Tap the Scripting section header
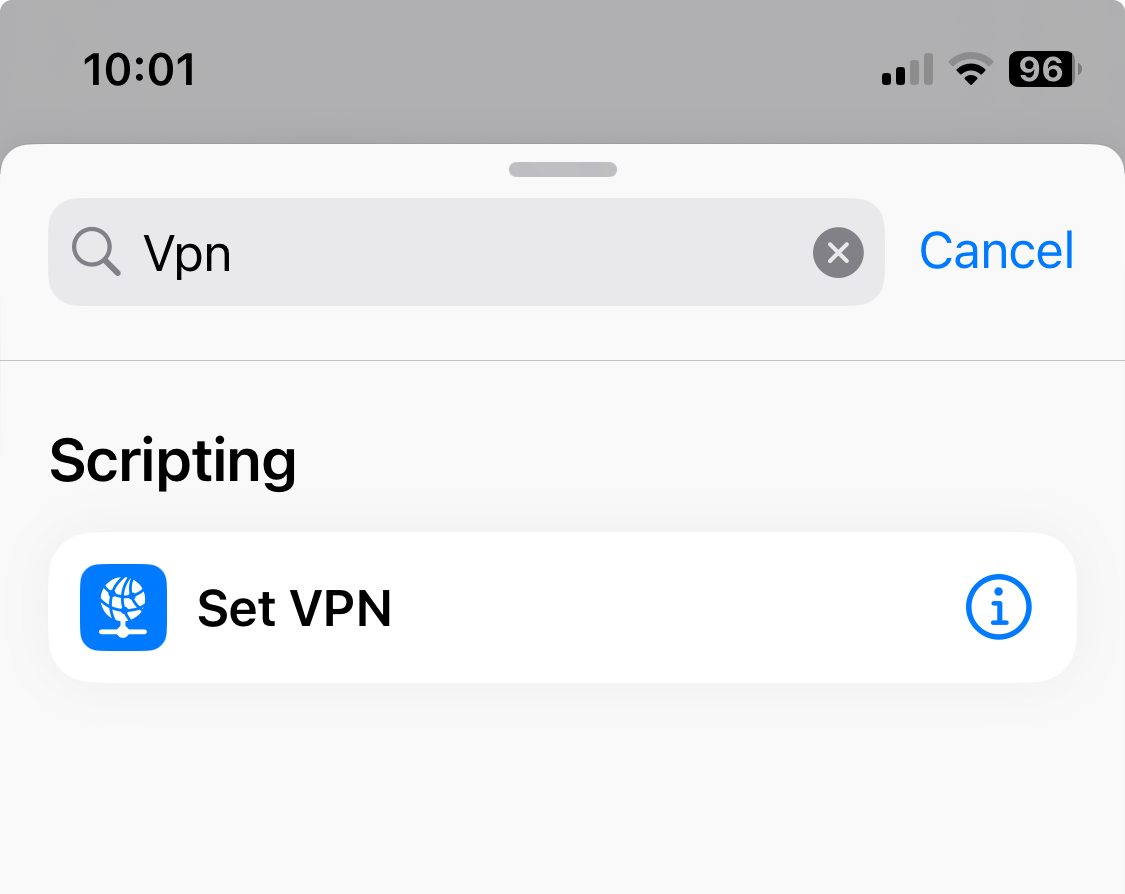 point(173,461)
